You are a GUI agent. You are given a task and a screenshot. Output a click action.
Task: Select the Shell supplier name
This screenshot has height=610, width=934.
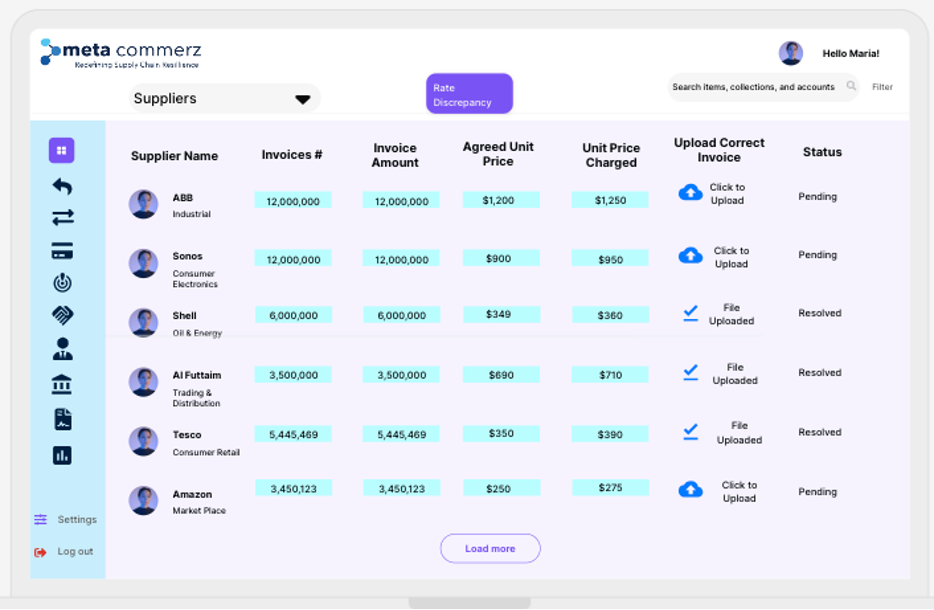185,316
